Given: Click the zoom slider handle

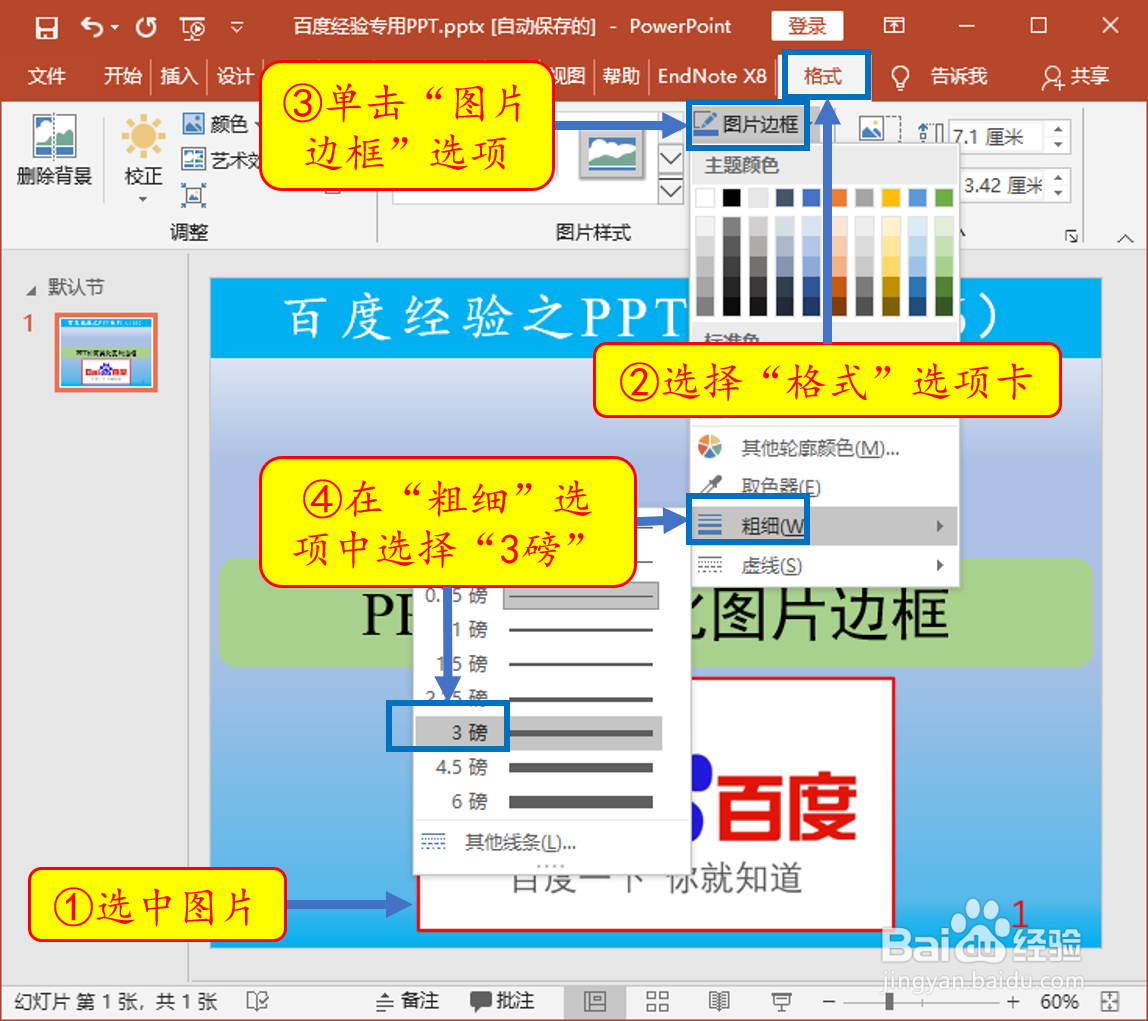Looking at the screenshot, I should click(x=890, y=1001).
